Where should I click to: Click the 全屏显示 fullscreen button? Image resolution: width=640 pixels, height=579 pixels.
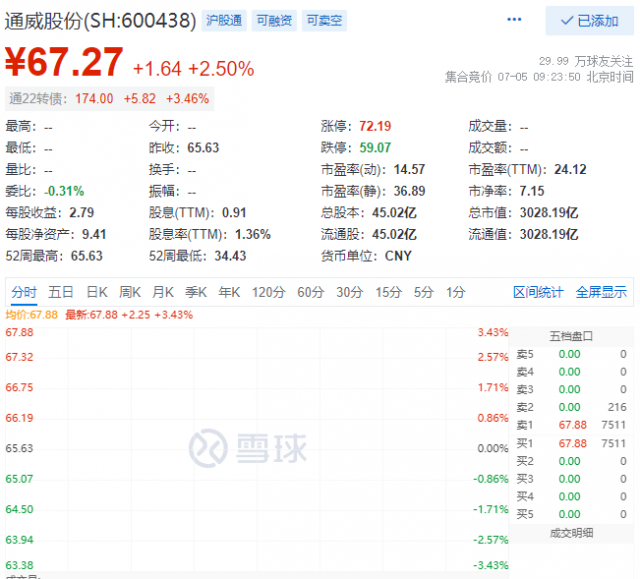[x=601, y=292]
